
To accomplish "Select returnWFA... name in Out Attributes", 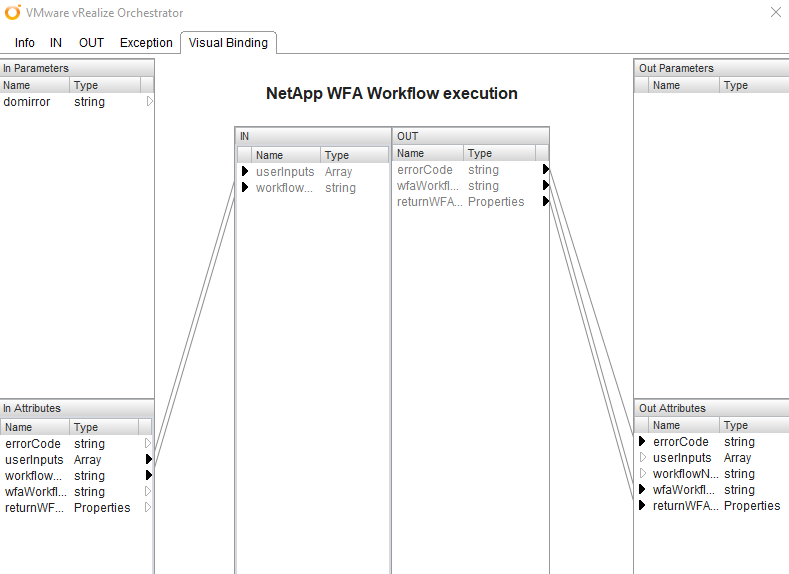I will (686, 506).
